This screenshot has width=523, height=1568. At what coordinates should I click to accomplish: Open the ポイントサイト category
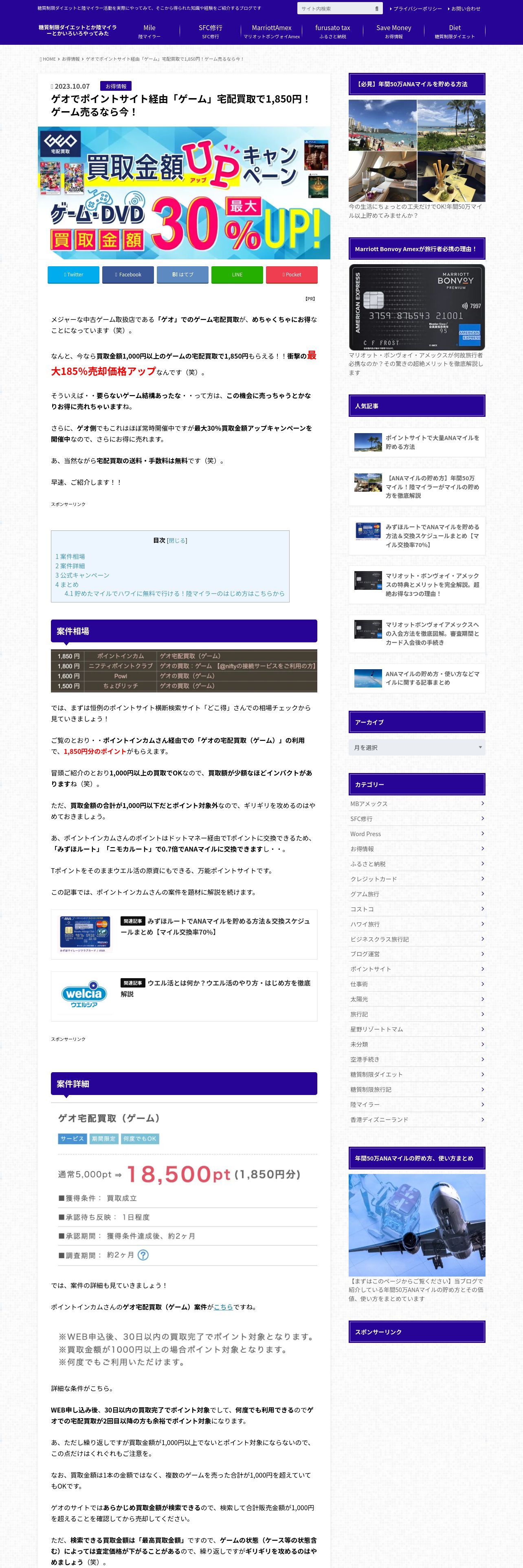(417, 969)
